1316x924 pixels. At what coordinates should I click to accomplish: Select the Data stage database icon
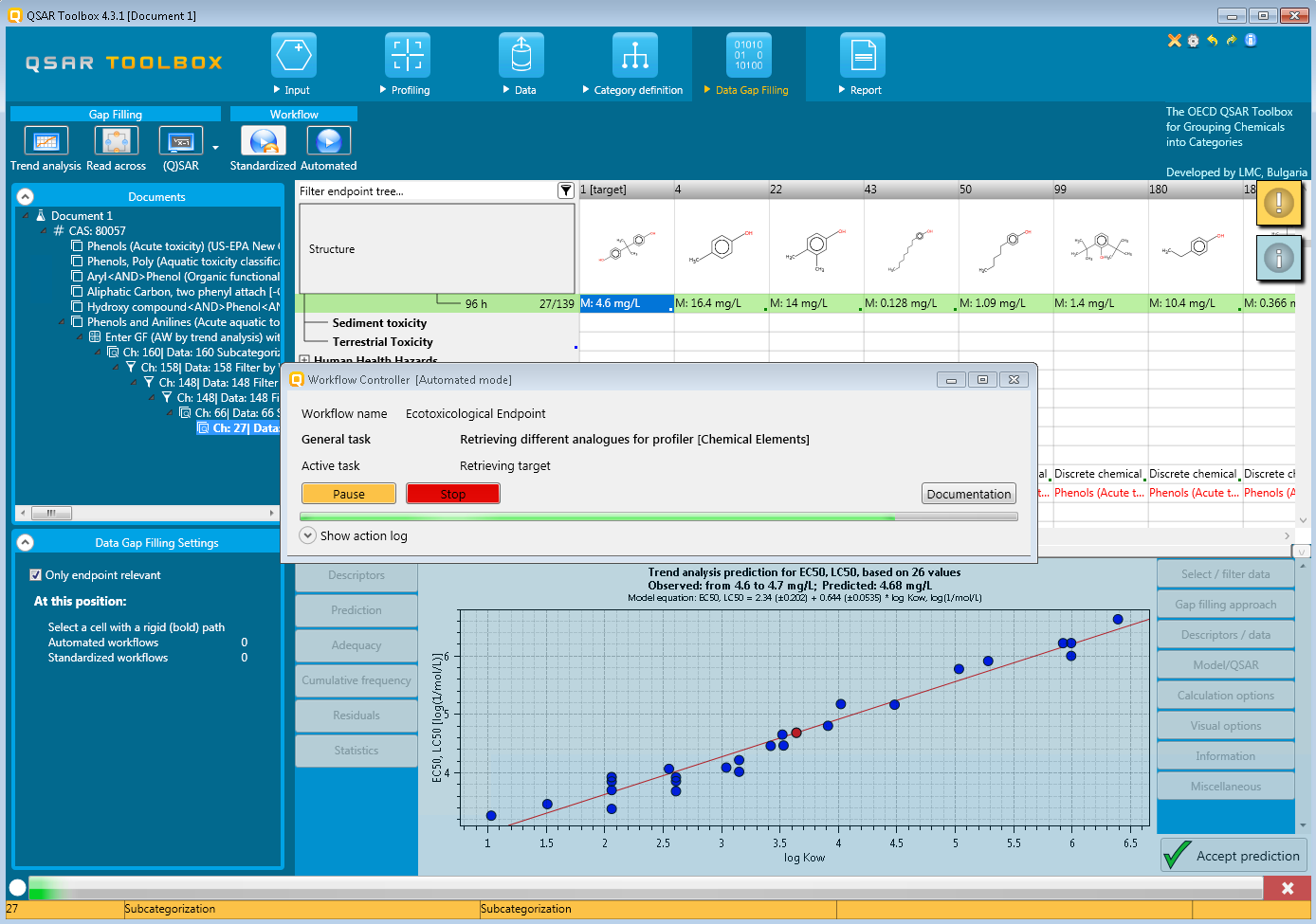[521, 56]
